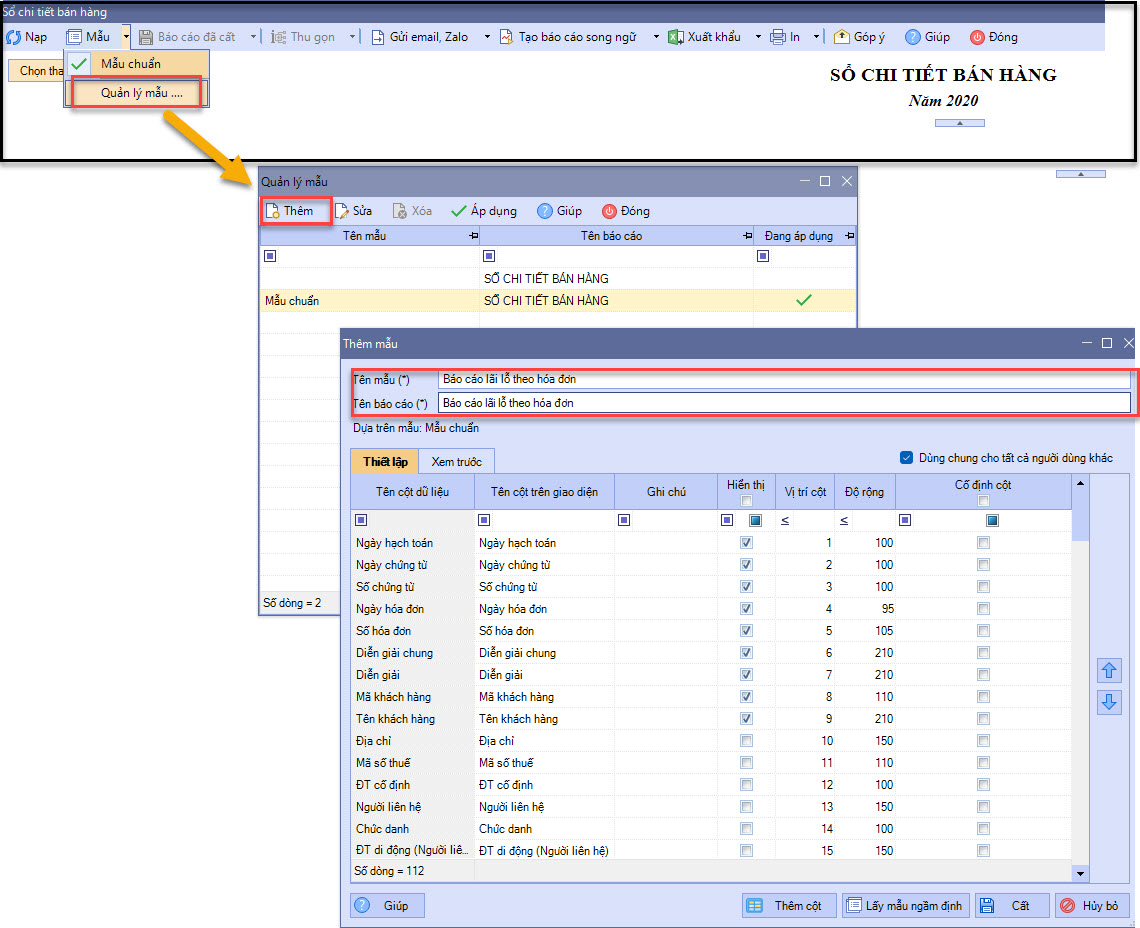Image resolution: width=1140 pixels, height=928 pixels.
Task: Click the Xuất khẩu Excel export icon
Action: 675,37
